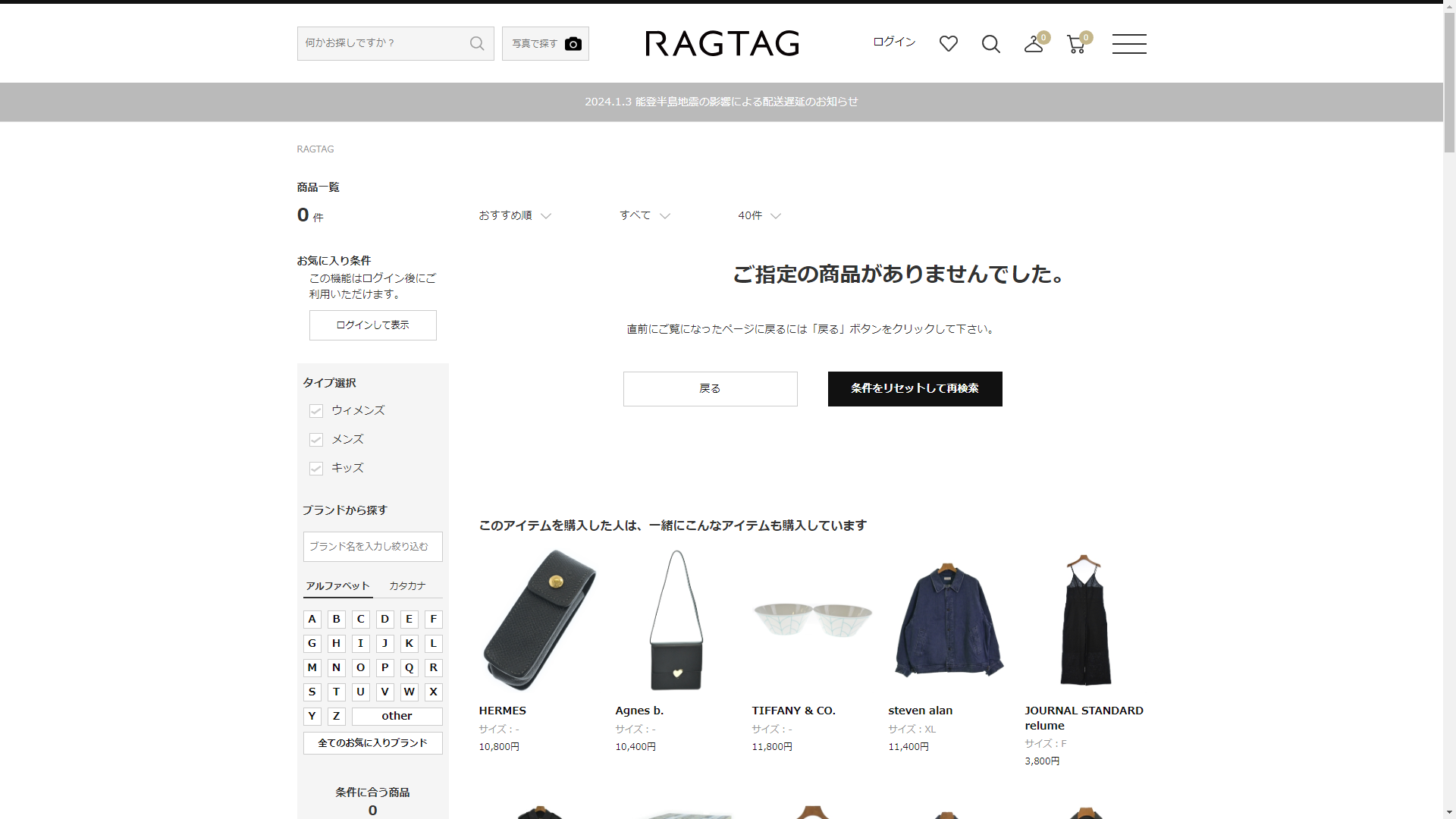Click the camera photo-search icon
This screenshot has height=819, width=1456.
tap(573, 44)
